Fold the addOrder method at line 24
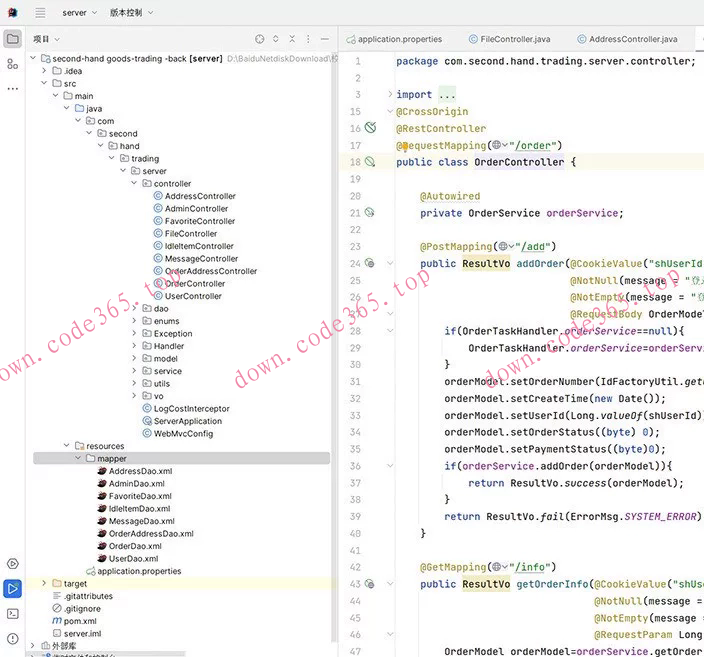The image size is (704, 657). click(x=388, y=264)
